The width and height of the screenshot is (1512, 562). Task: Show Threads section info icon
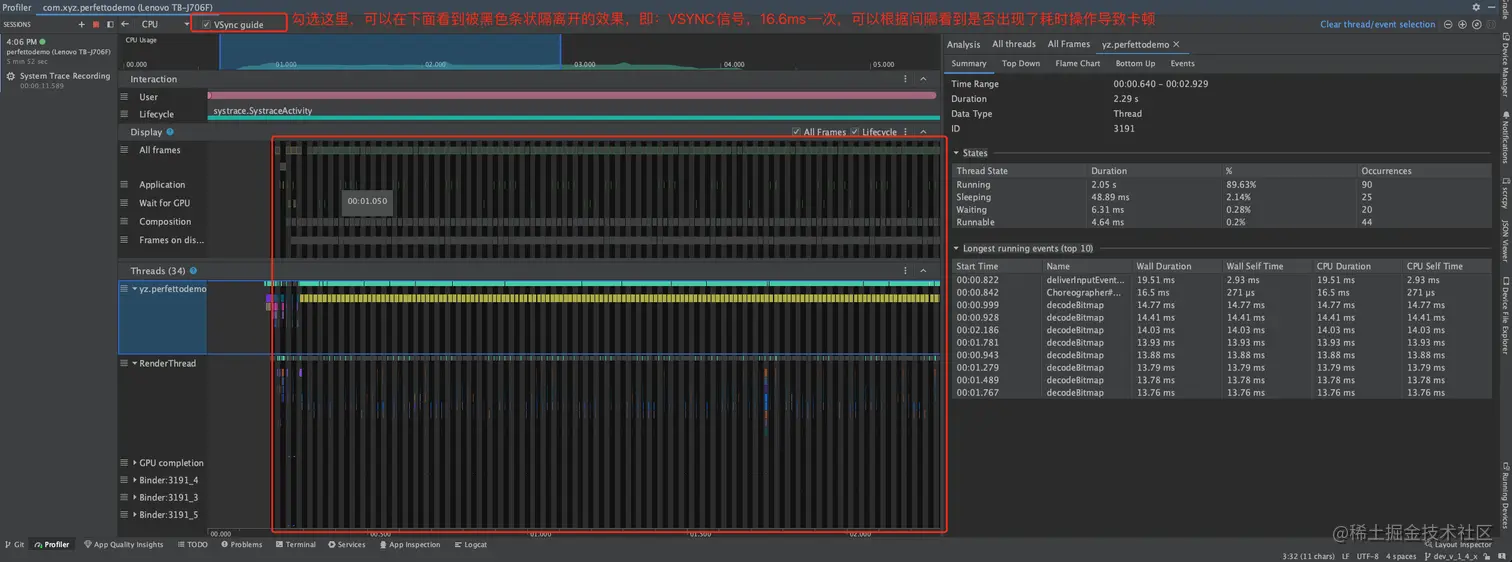(x=193, y=270)
